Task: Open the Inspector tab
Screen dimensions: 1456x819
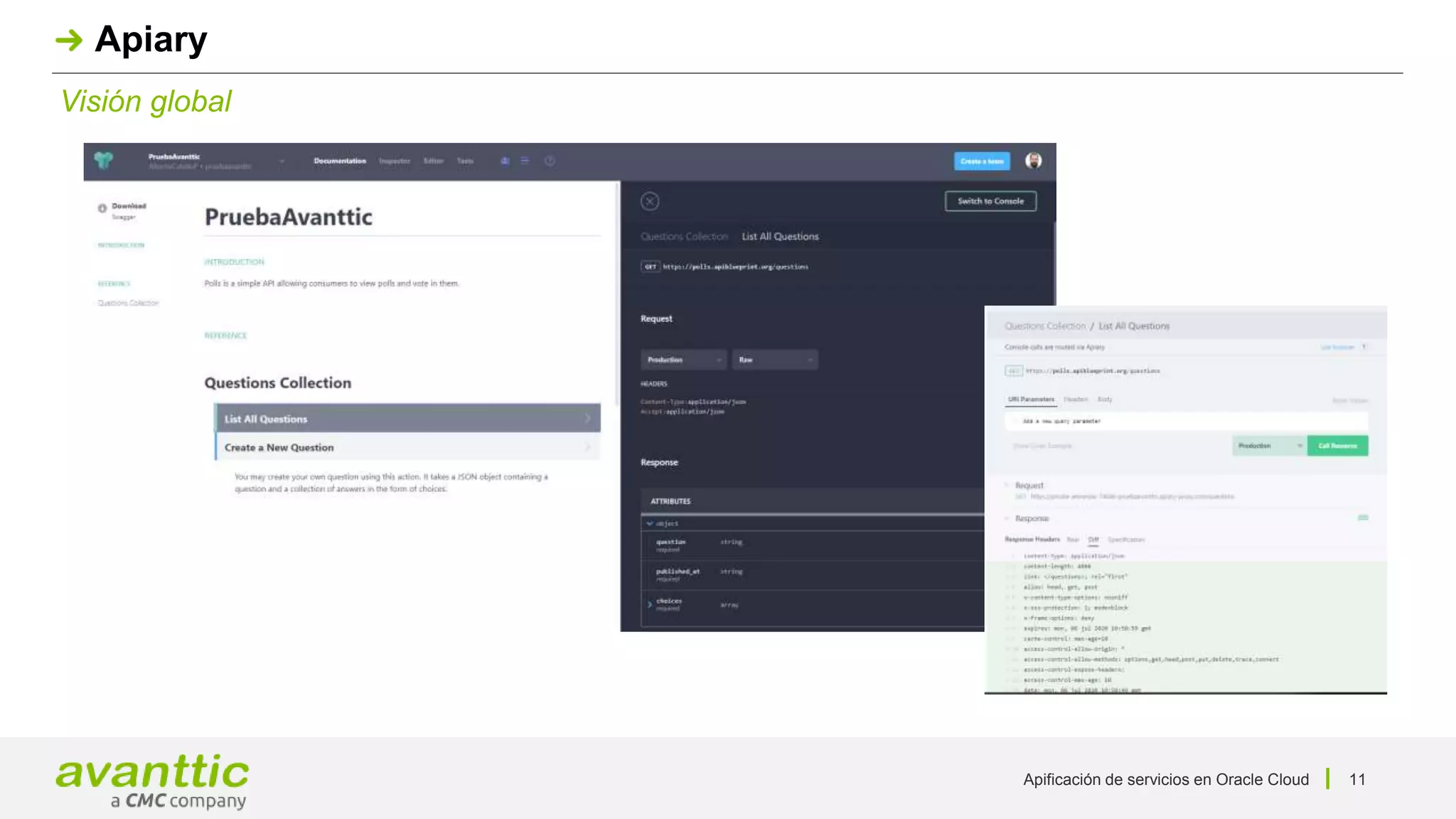Action: [395, 161]
